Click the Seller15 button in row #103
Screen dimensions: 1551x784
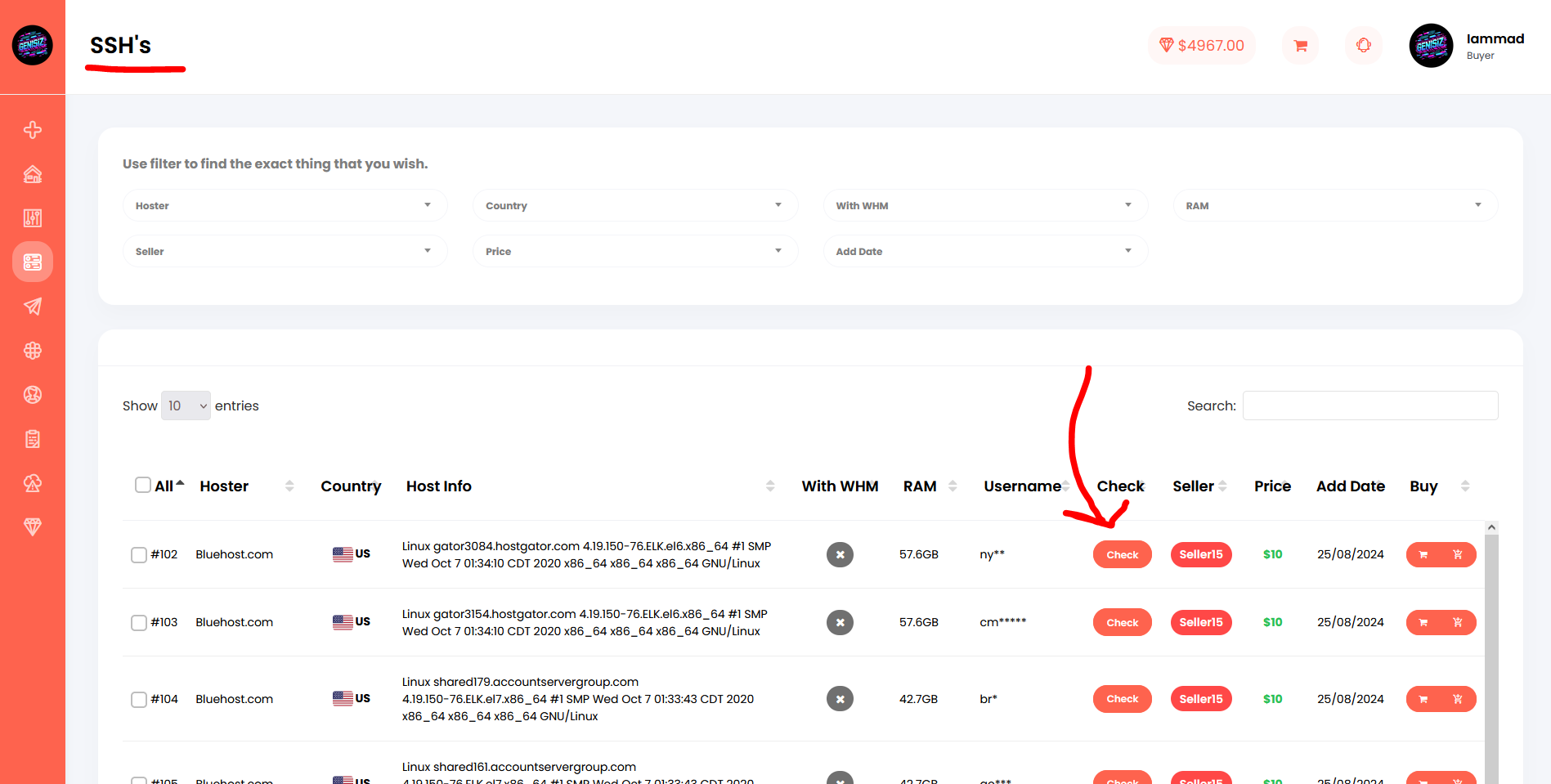(x=1201, y=623)
